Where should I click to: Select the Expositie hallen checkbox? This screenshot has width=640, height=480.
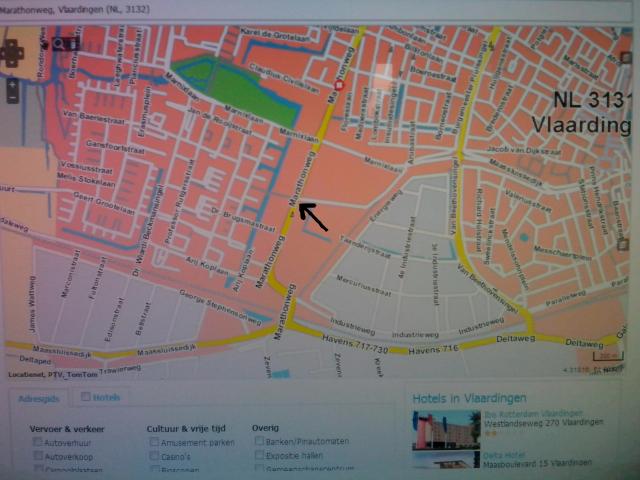[x=260, y=454]
